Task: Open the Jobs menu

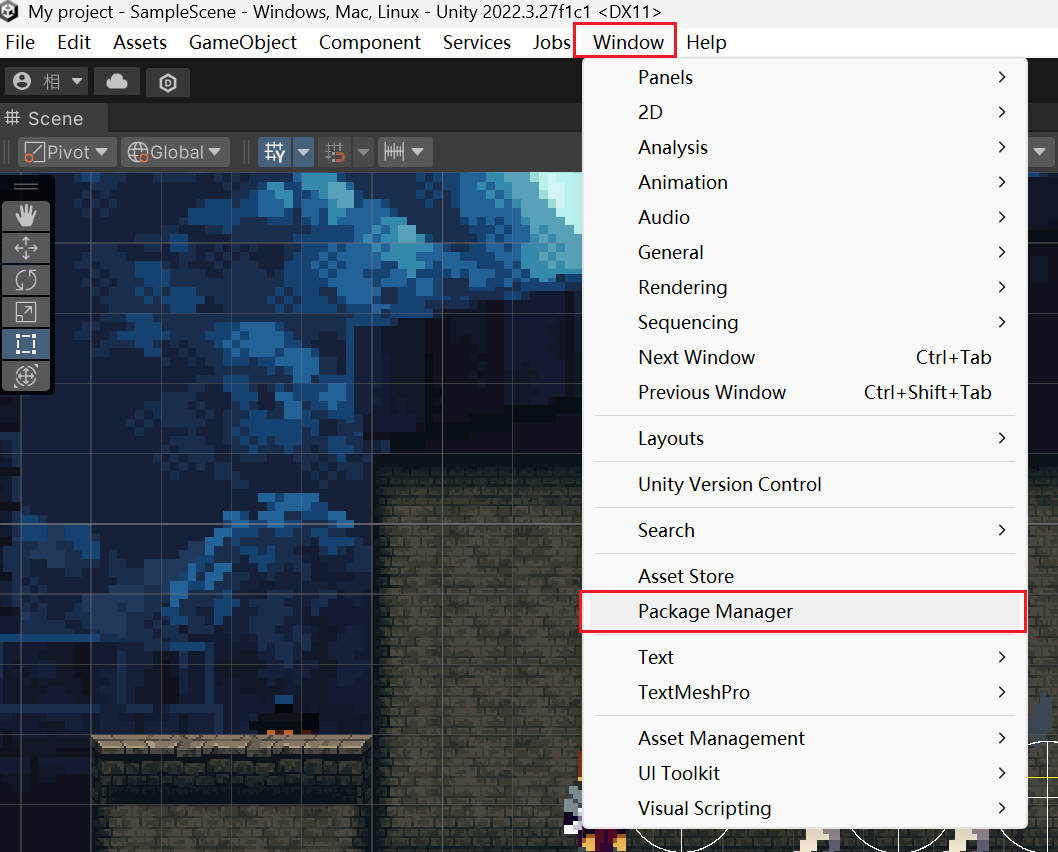Action: (551, 42)
